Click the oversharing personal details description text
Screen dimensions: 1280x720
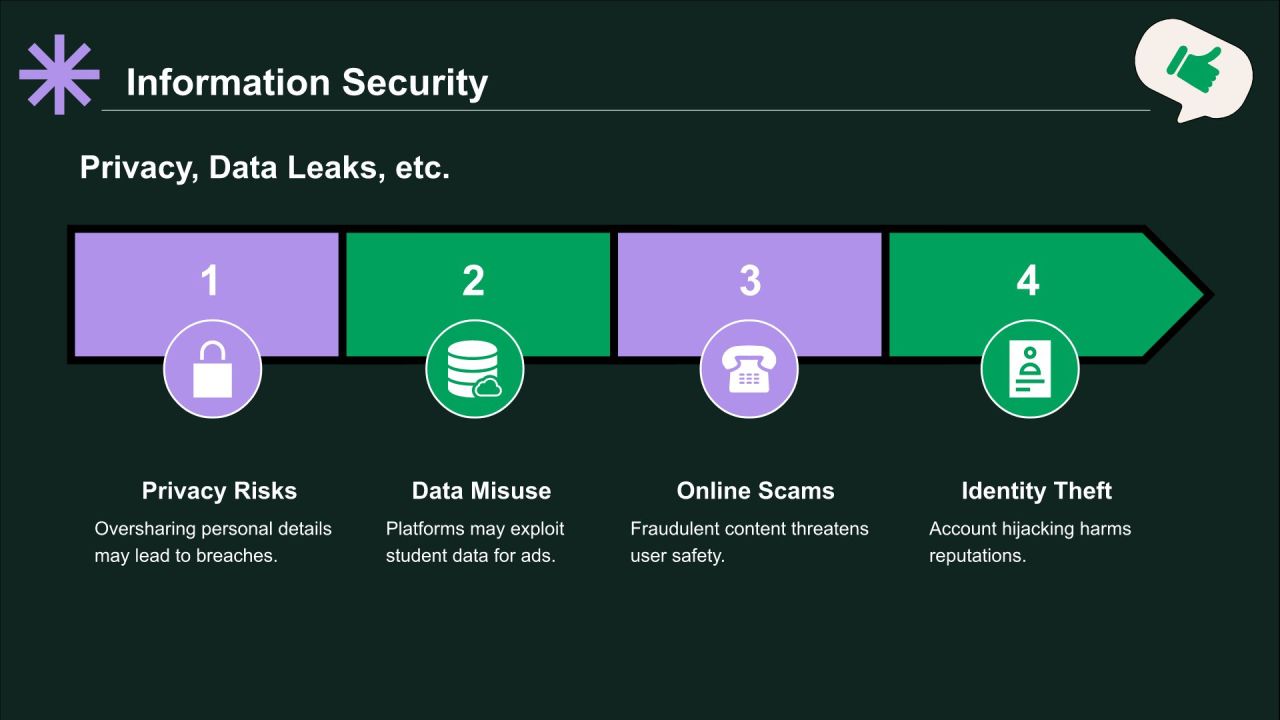pyautogui.click(x=212, y=542)
